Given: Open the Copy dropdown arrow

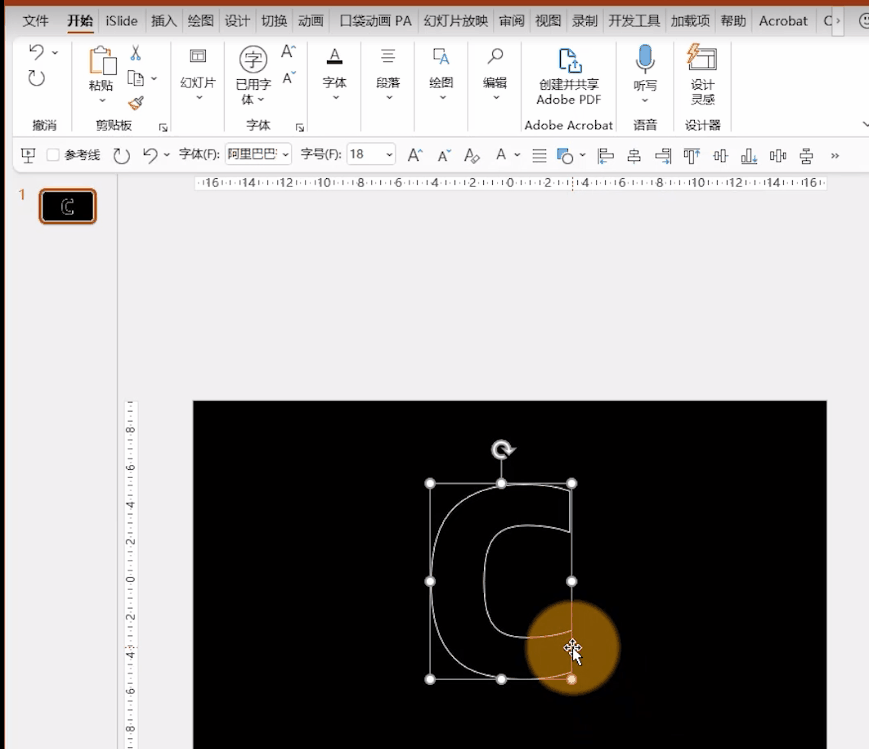Looking at the screenshot, I should (154, 79).
